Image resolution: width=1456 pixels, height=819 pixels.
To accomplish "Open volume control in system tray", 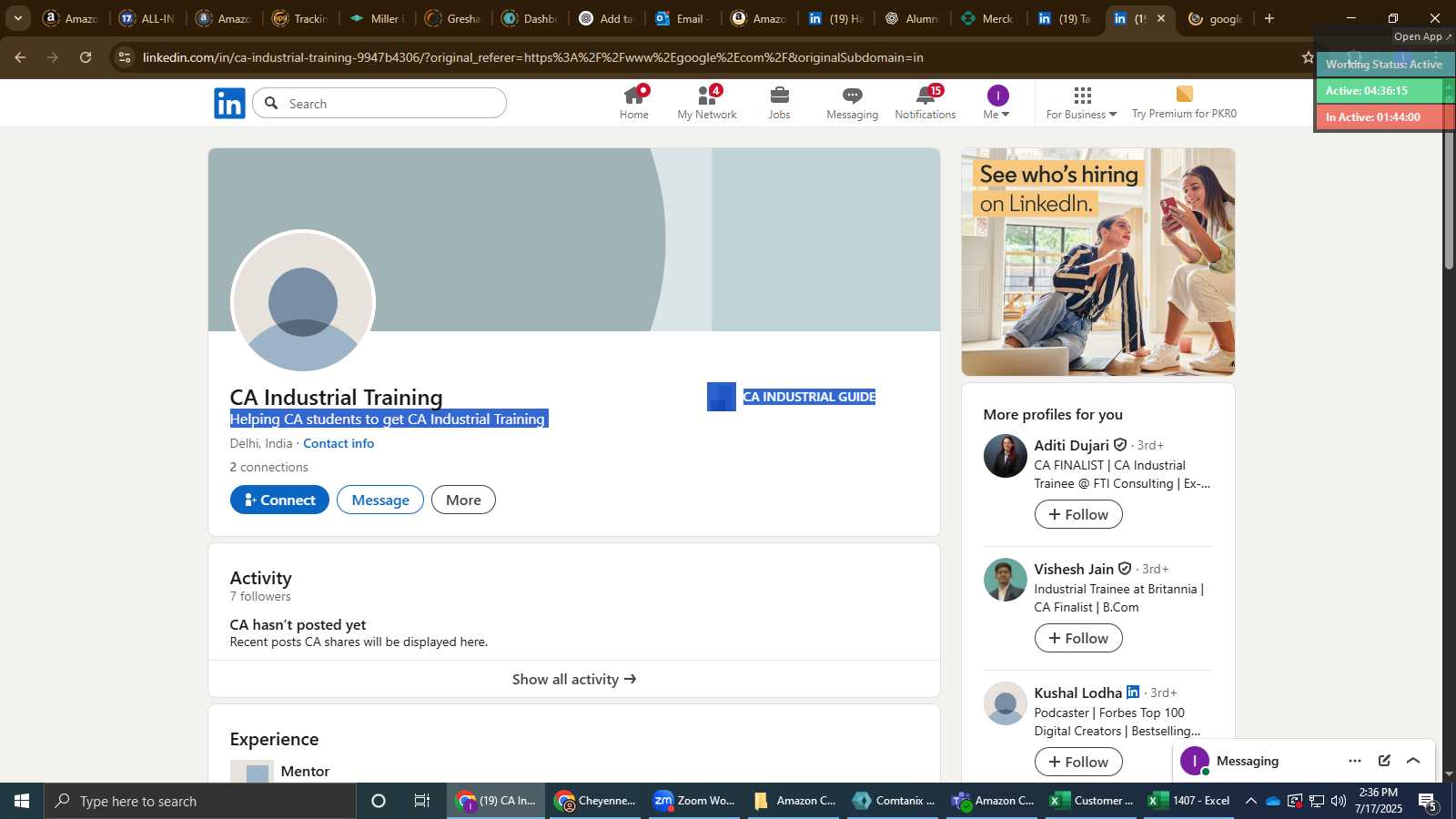I will [1339, 801].
